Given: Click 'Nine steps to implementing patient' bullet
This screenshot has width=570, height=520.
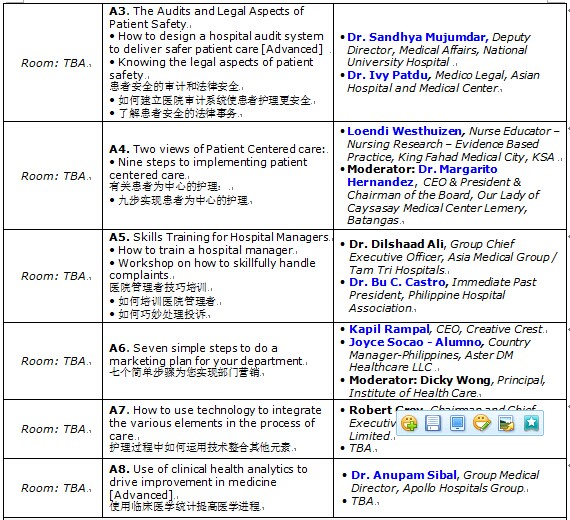Looking at the screenshot, I should [x=208, y=168].
